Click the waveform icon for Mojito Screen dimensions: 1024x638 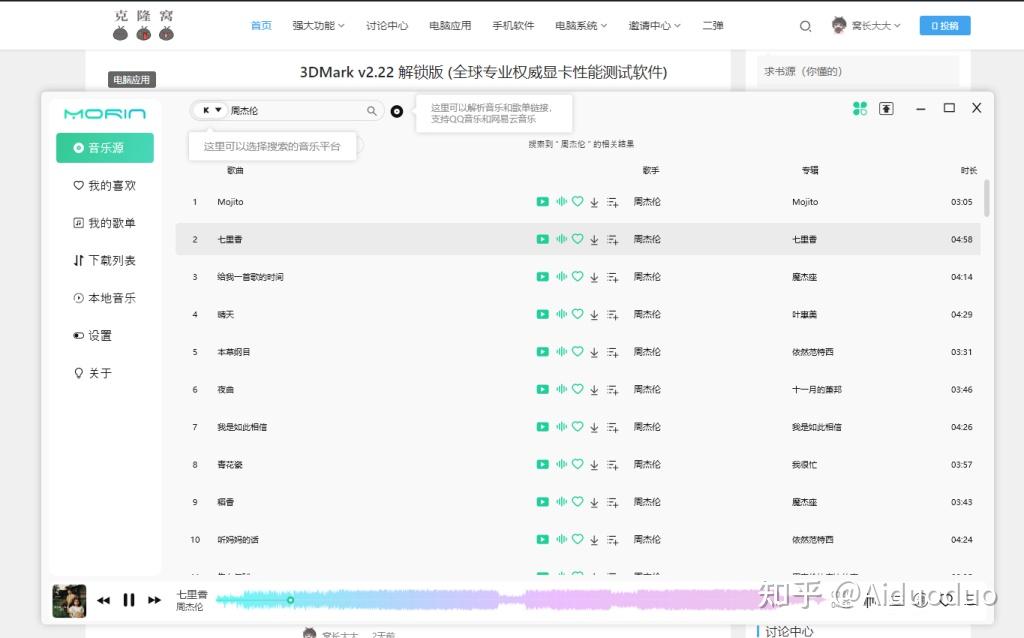562,202
